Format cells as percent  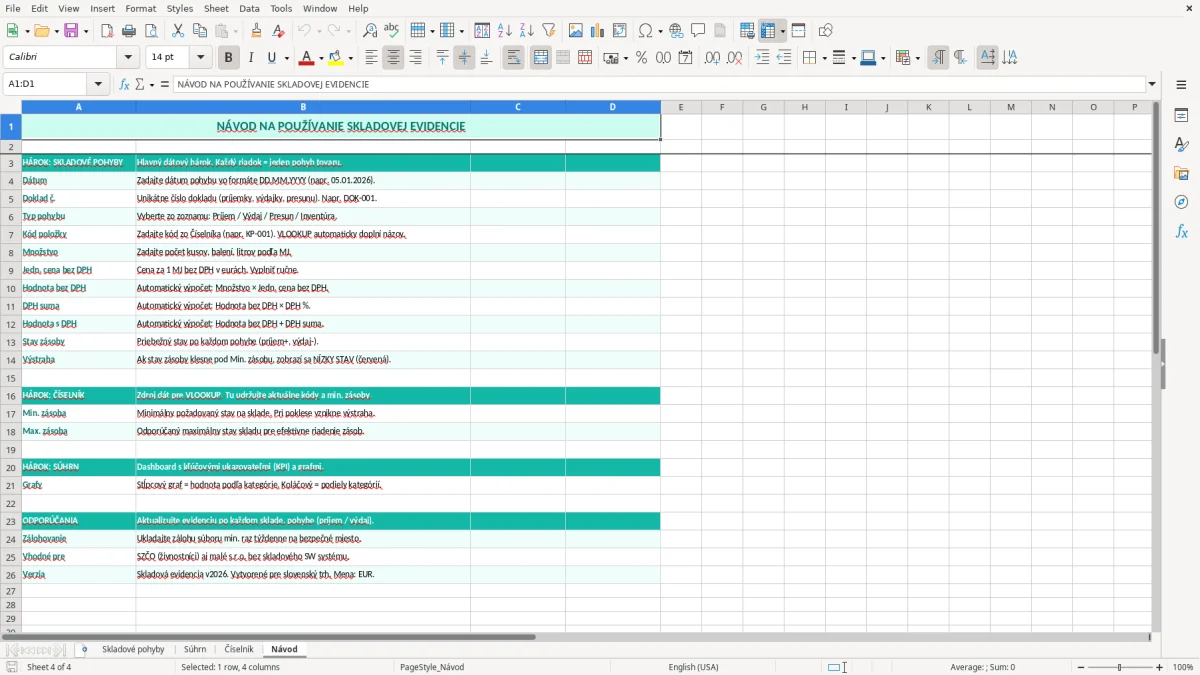[x=641, y=58]
